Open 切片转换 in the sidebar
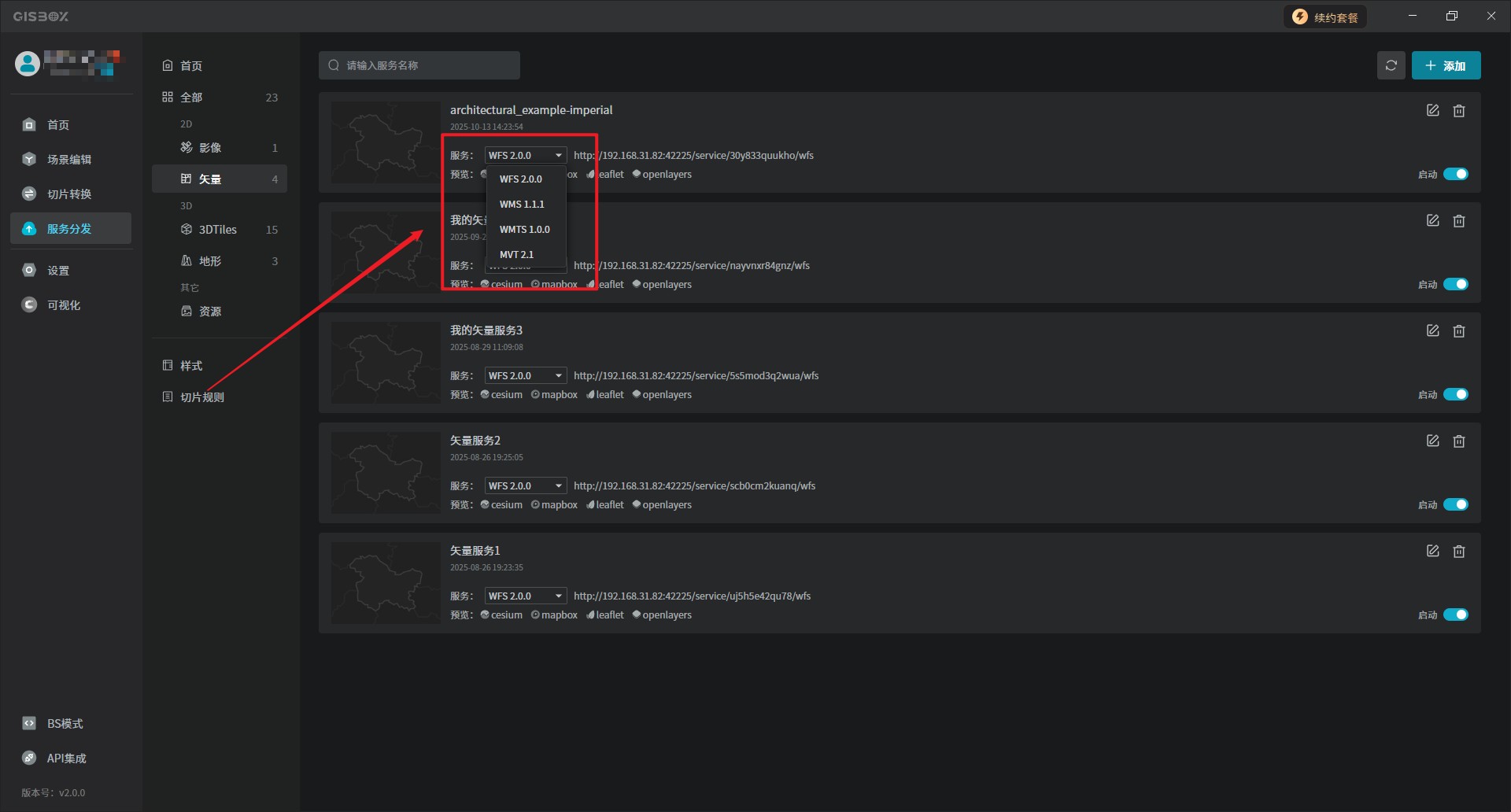Image resolution: width=1511 pixels, height=812 pixels. pos(69,194)
